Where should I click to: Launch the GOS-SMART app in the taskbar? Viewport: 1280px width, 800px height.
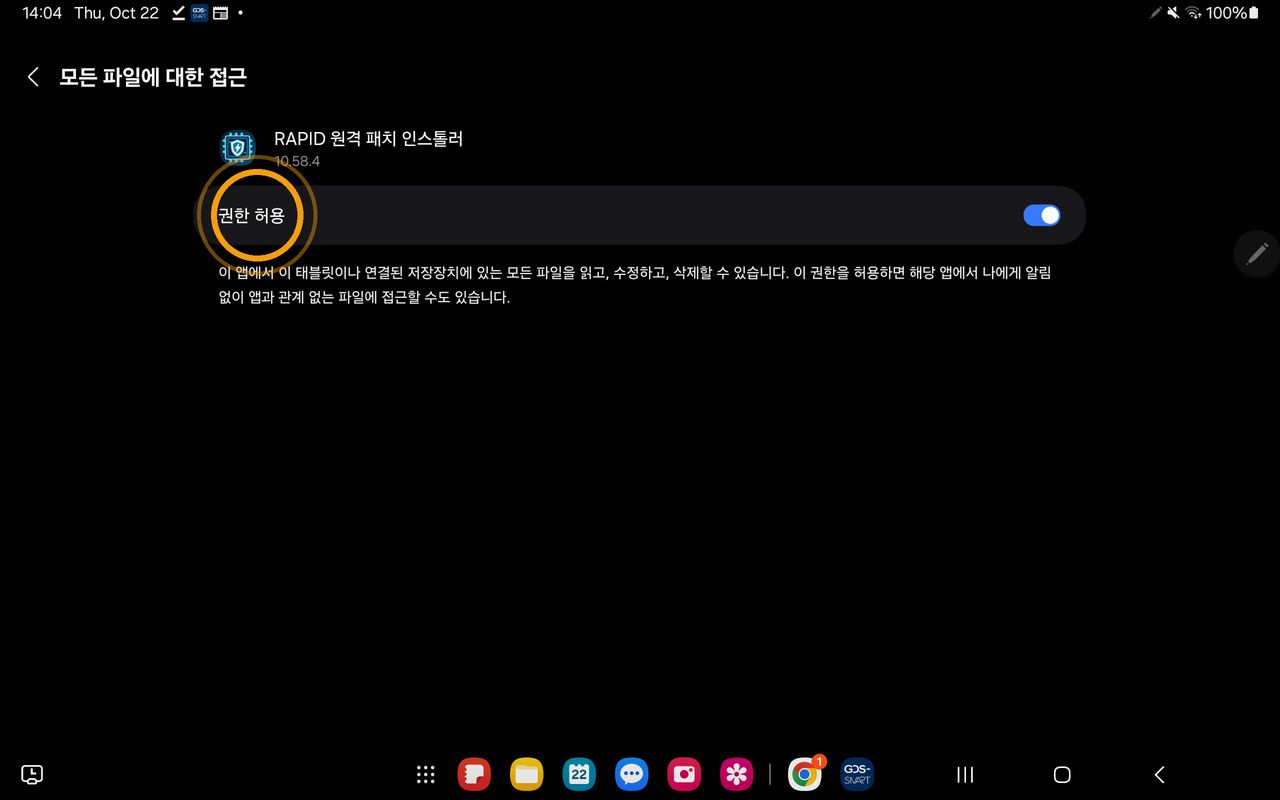[x=857, y=774]
